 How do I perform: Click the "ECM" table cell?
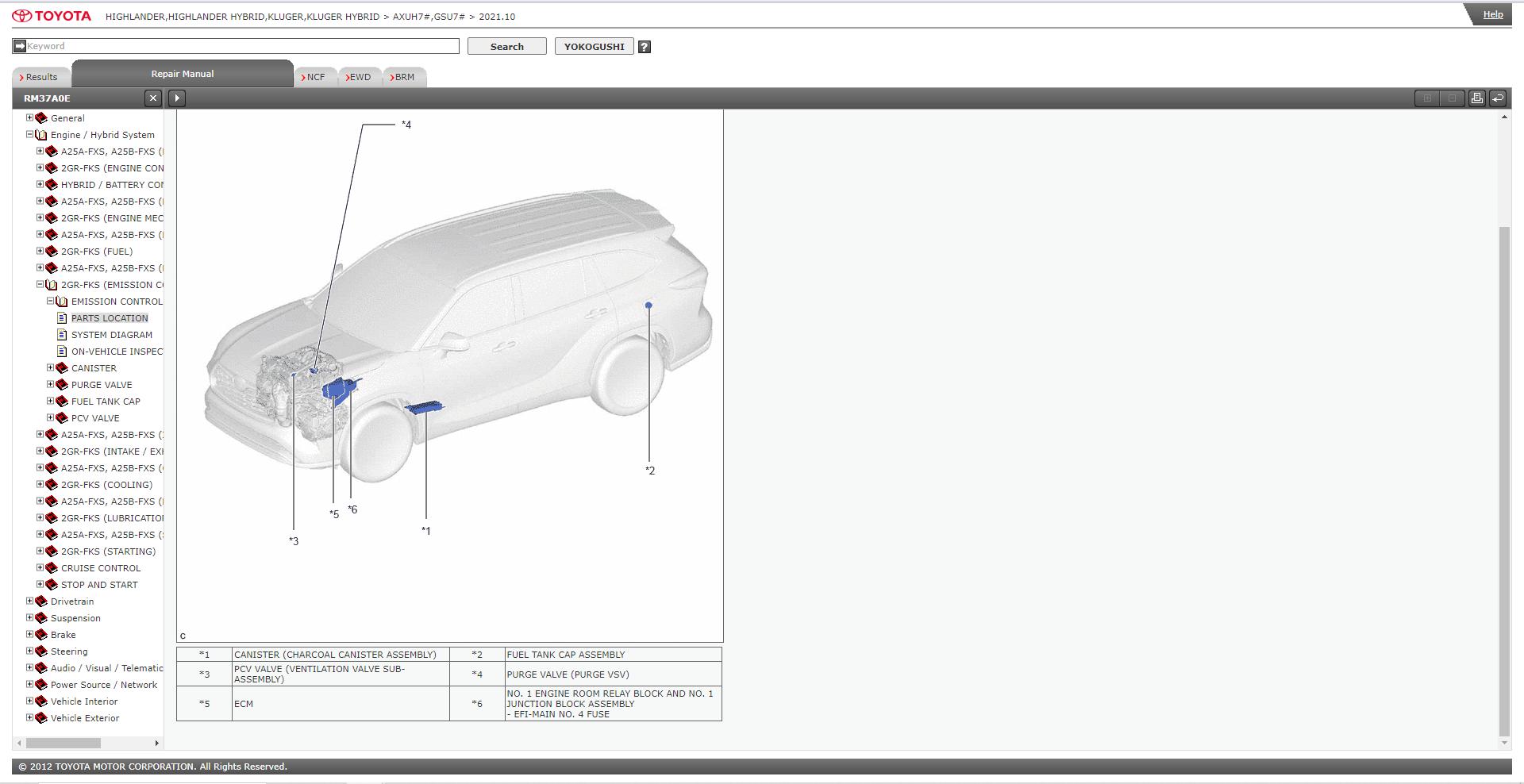tap(341, 704)
